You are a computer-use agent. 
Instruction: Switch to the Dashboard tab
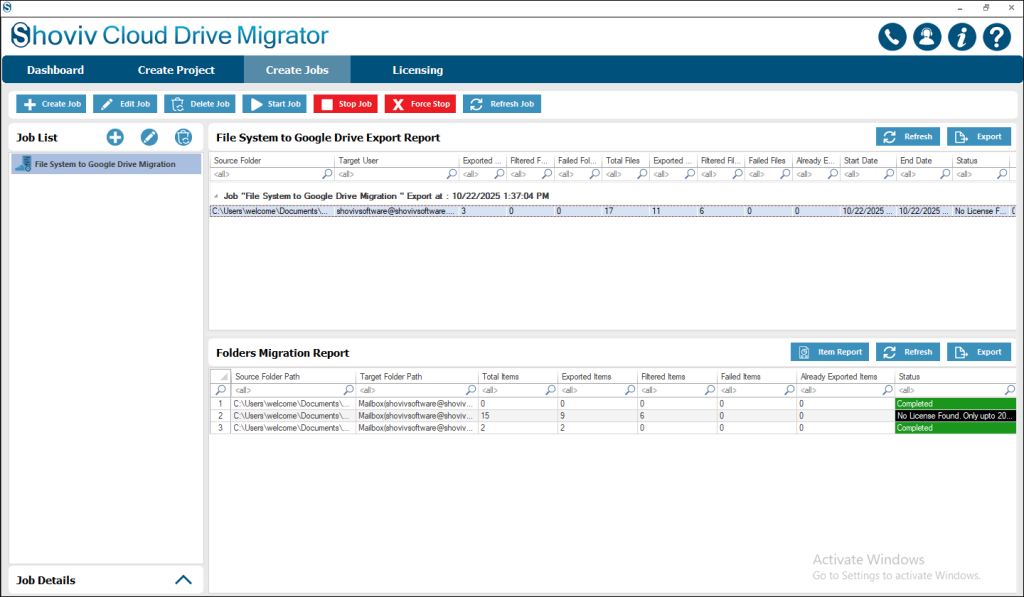(56, 70)
